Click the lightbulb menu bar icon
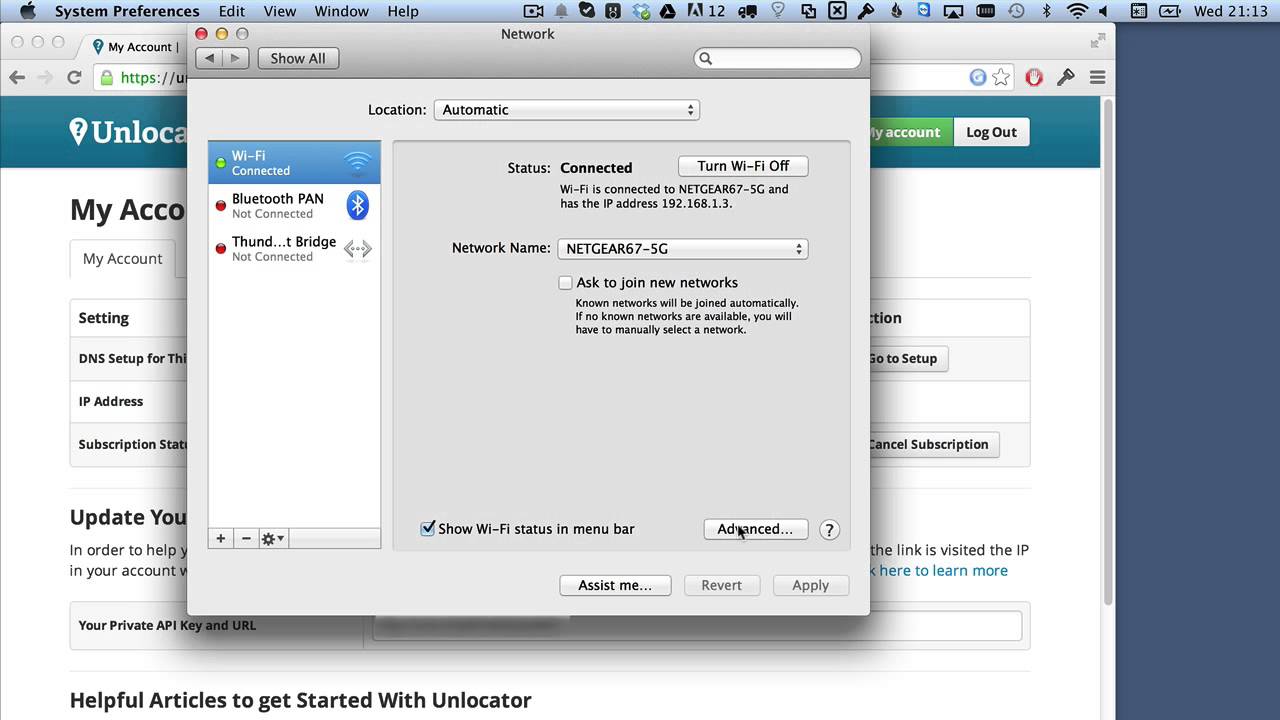This screenshot has height=720, width=1280. [x=777, y=11]
